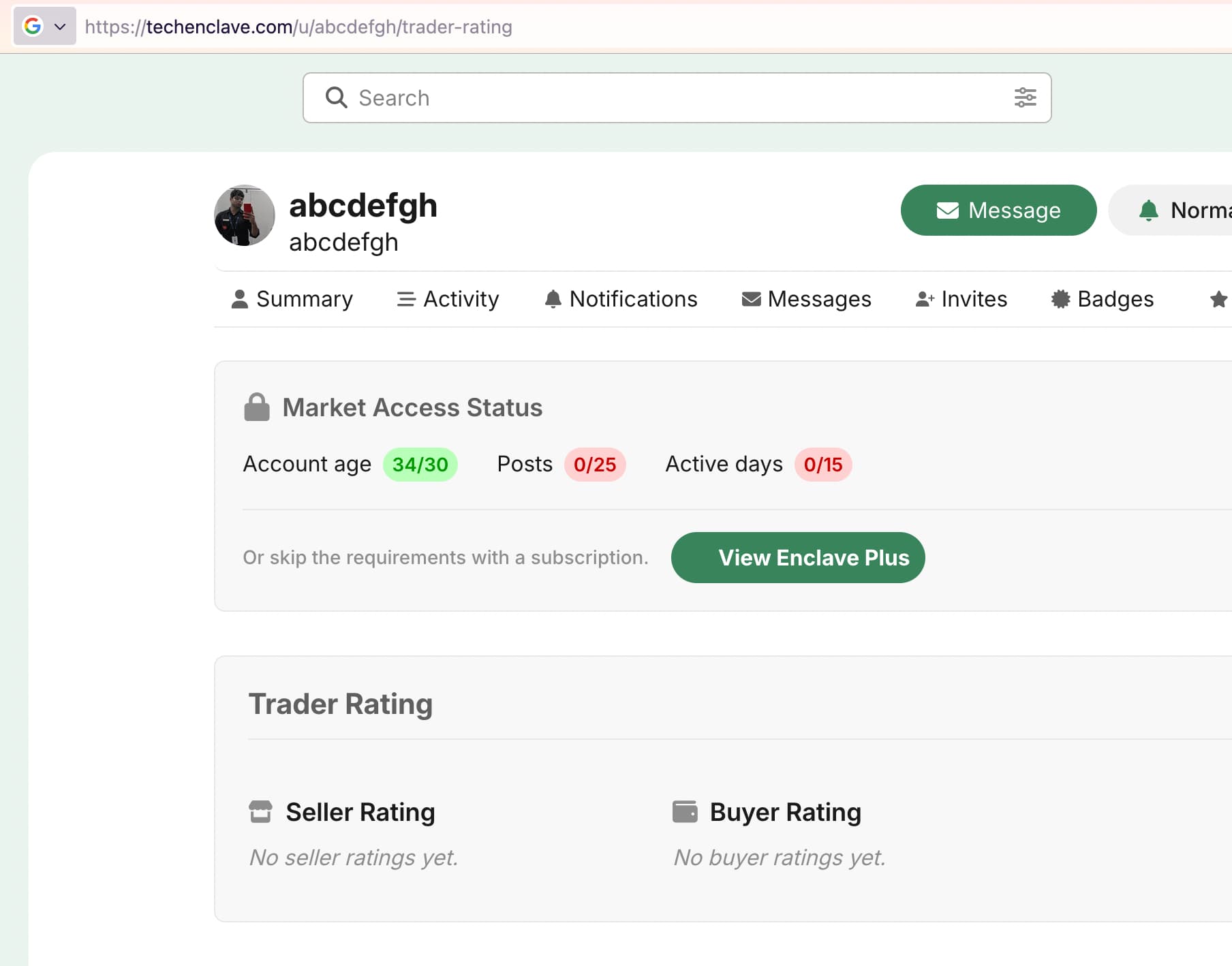Switch to the Activity tab
1232x966 pixels.
(448, 299)
